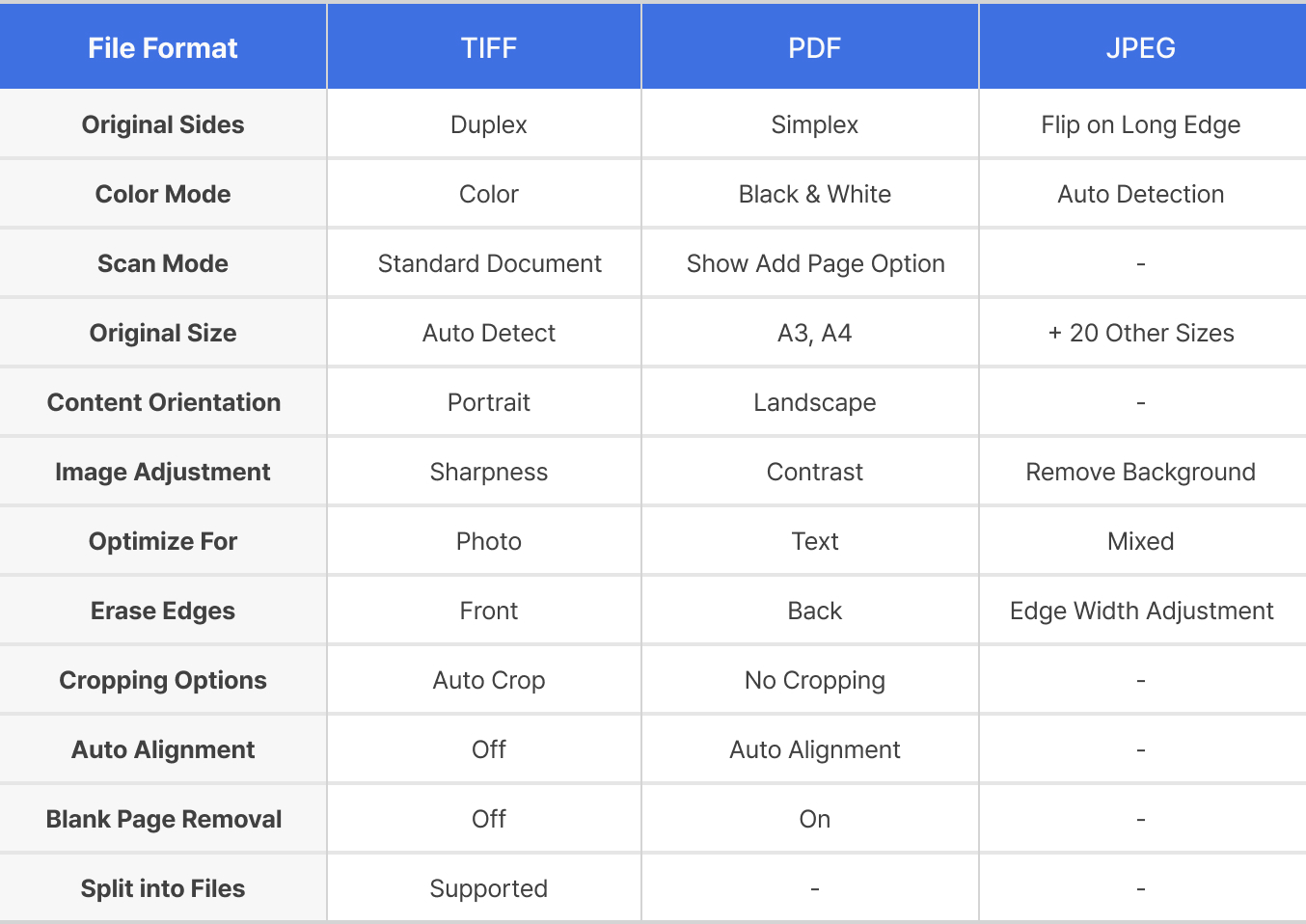The image size is (1306, 924).
Task: Click the Original Sides row label
Action: click(x=163, y=124)
